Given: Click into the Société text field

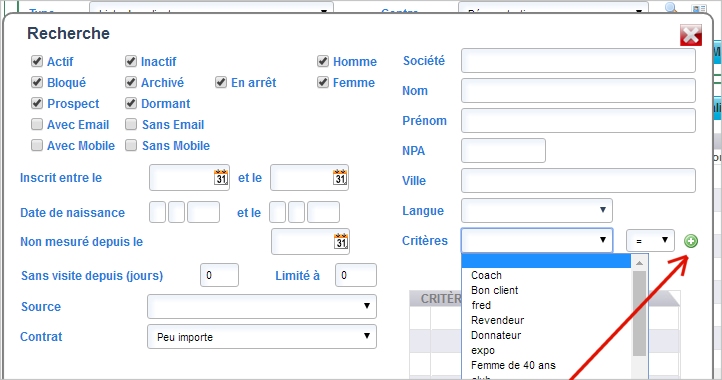Looking at the screenshot, I should [578, 60].
